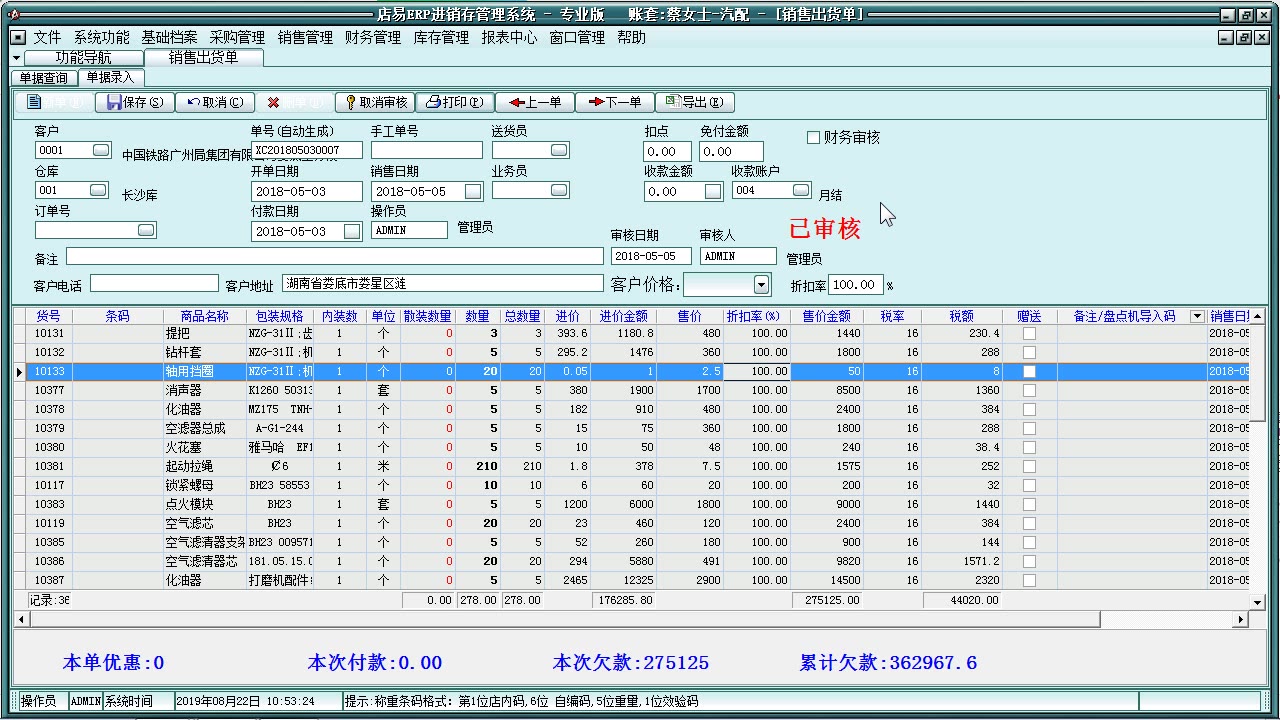Click the 新单 document icon
The height and width of the screenshot is (720, 1280).
pyautogui.click(x=35, y=102)
